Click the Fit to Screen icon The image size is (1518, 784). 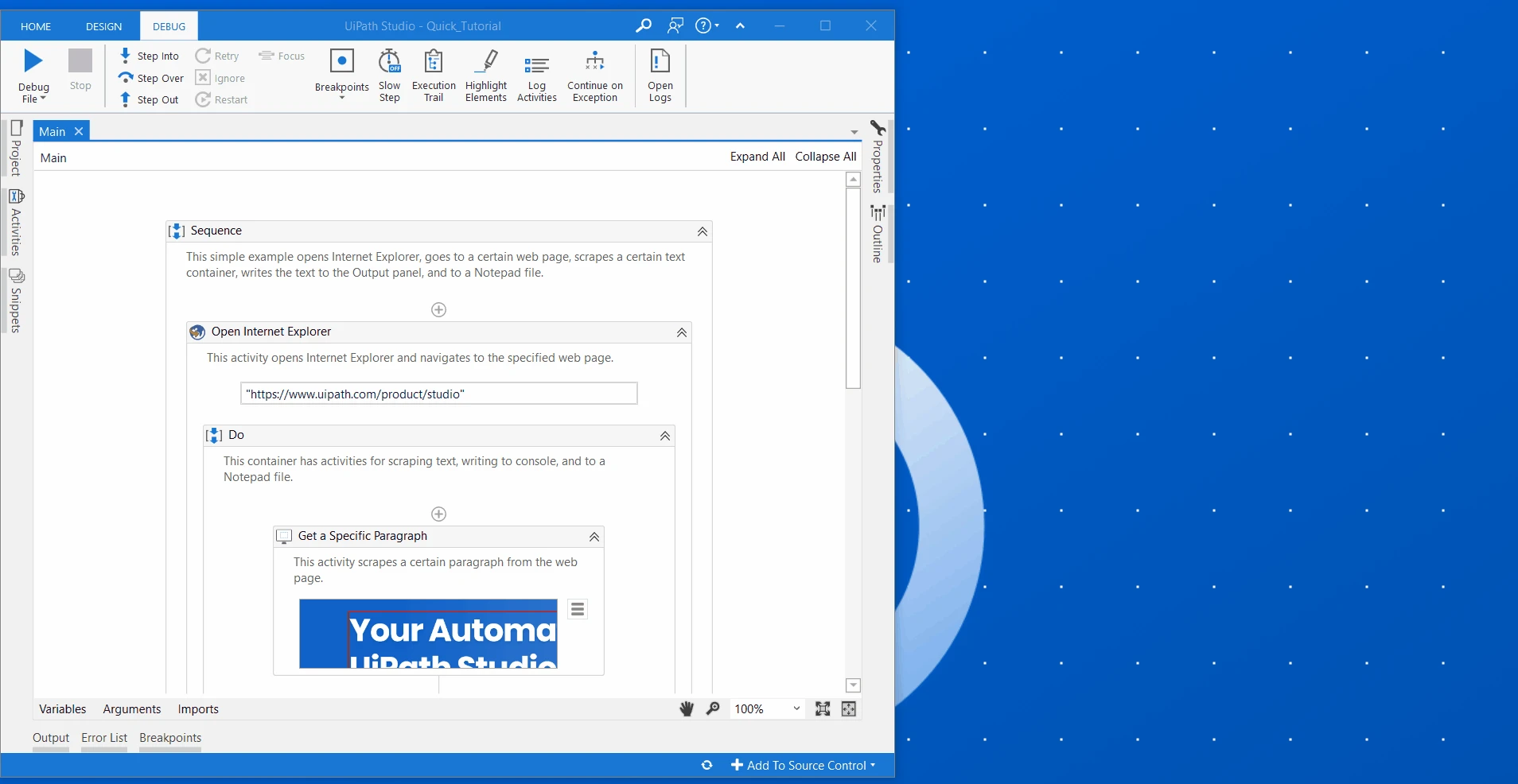click(823, 708)
